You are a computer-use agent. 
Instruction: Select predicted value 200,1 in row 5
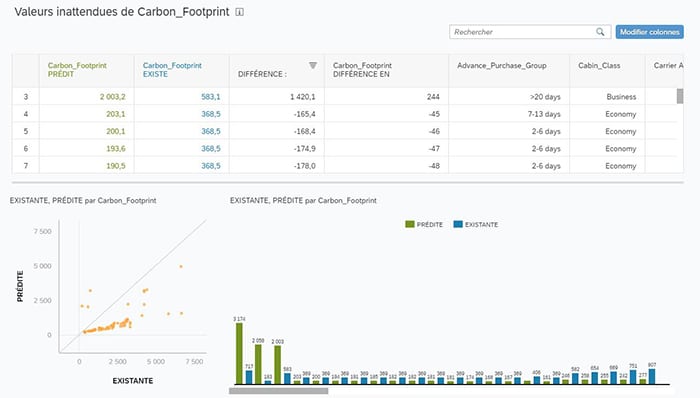(x=116, y=132)
